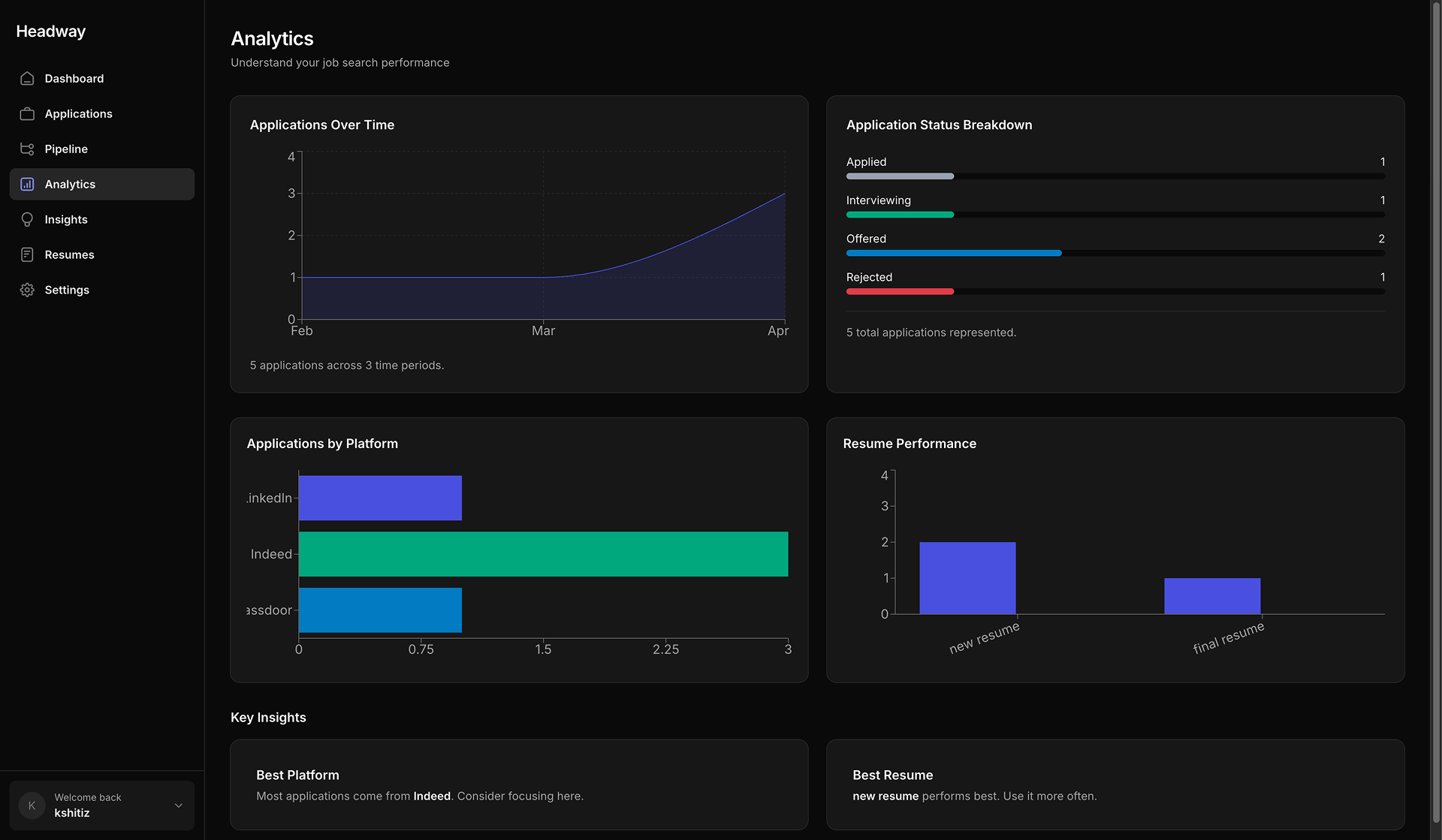Open the Resumes menu item

click(x=102, y=254)
